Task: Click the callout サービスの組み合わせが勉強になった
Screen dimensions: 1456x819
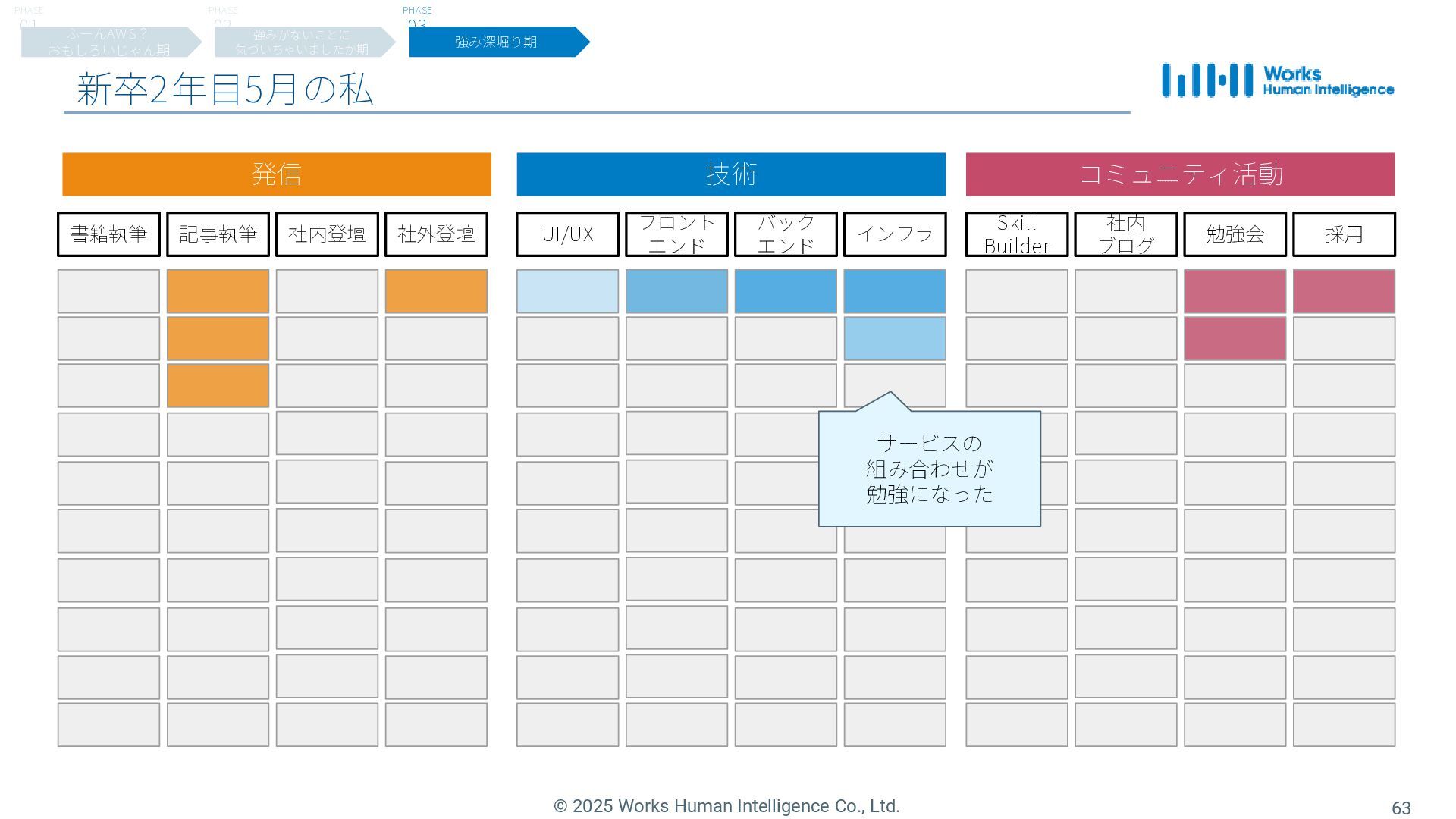Action: (x=930, y=469)
